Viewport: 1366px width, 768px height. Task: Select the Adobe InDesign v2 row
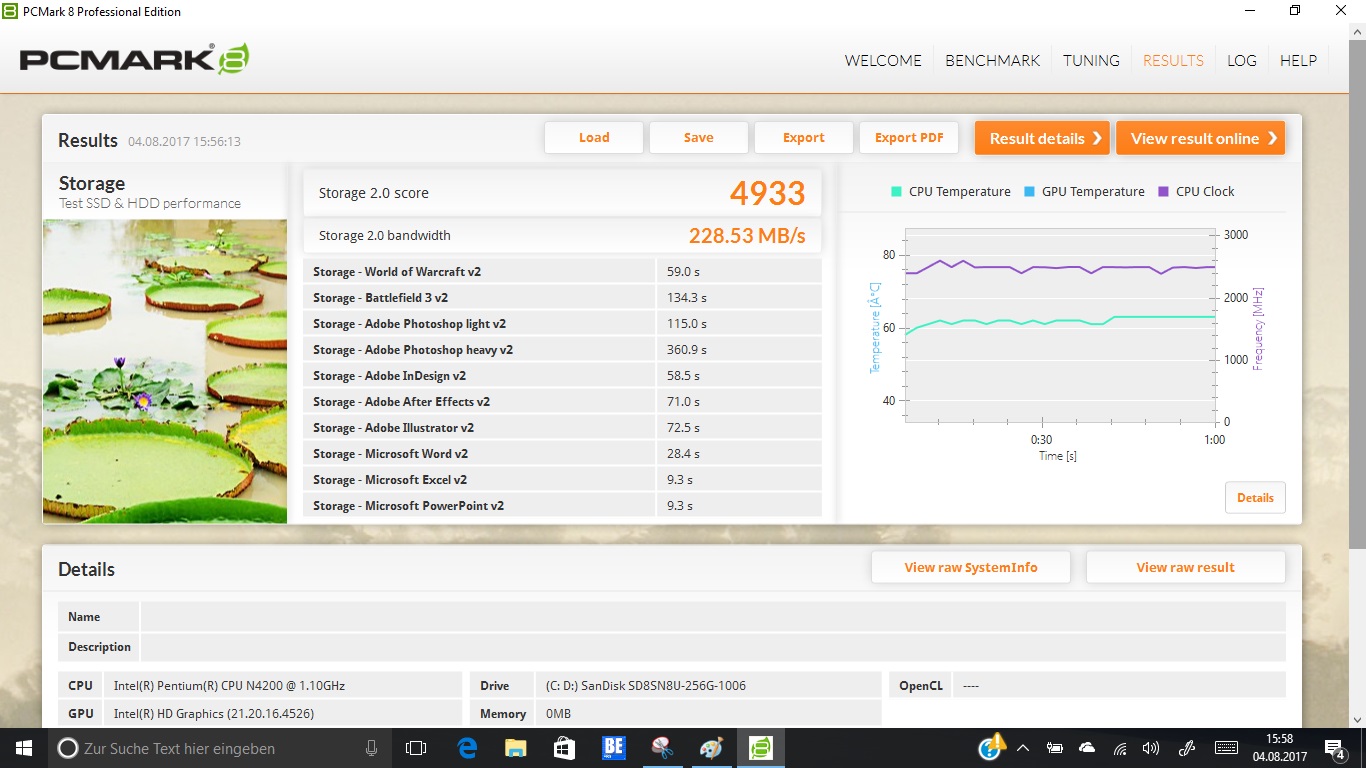pyautogui.click(x=562, y=375)
